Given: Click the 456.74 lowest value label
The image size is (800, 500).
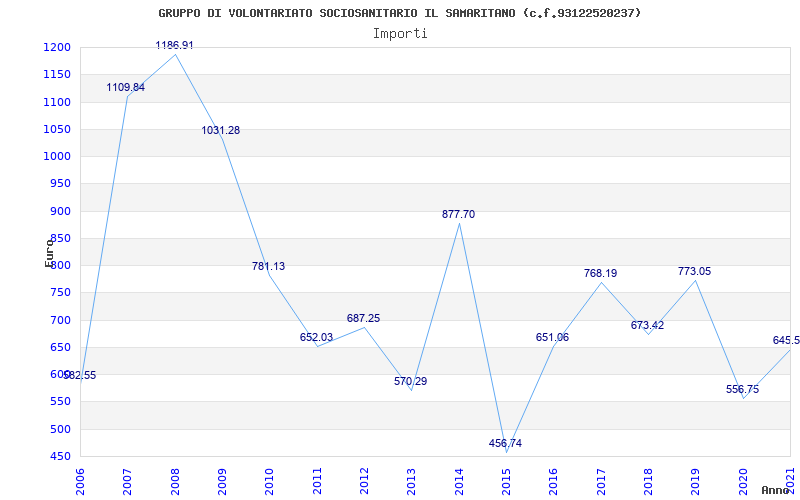Looking at the screenshot, I should [x=505, y=444].
